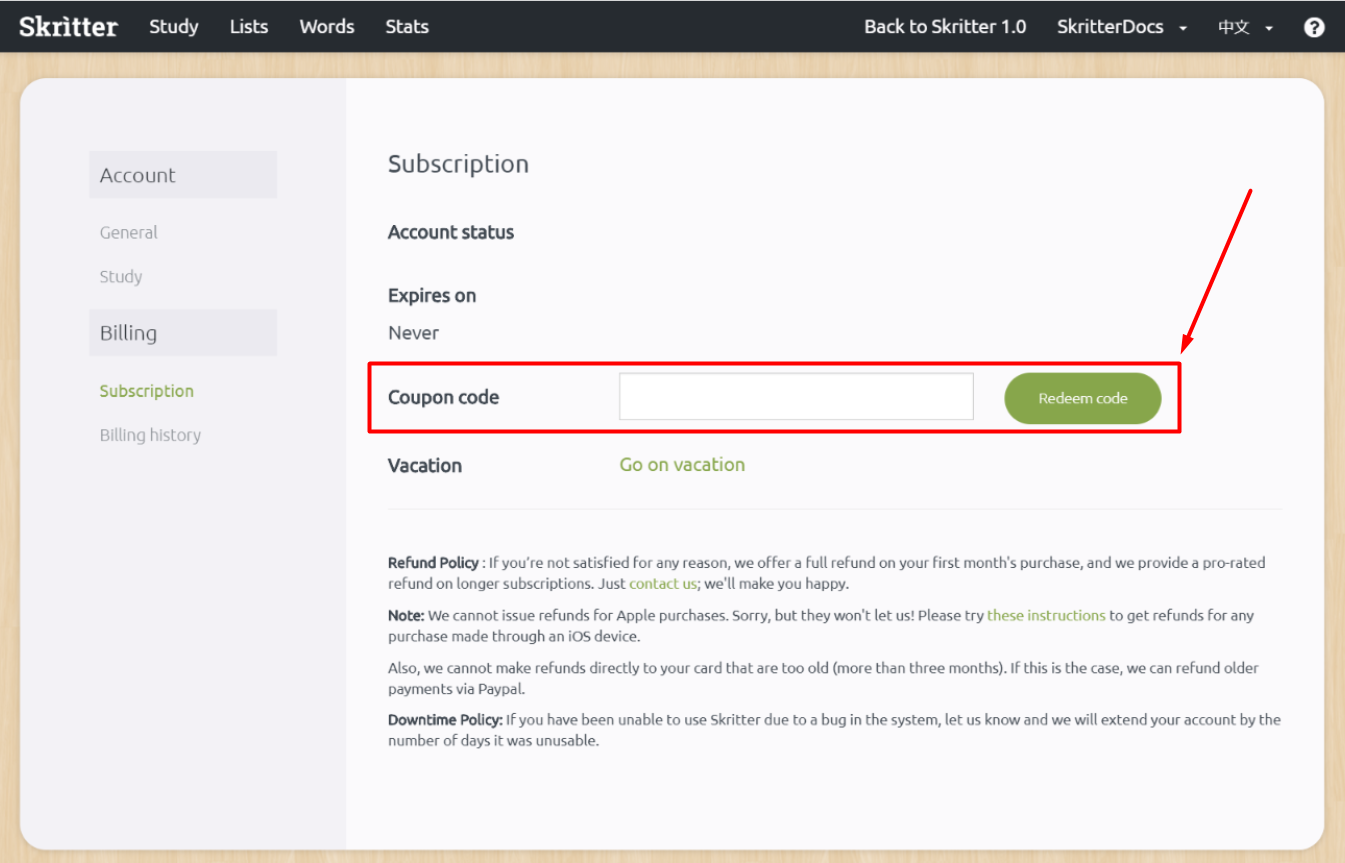Open Billing history in the sidebar
The width and height of the screenshot is (1345, 863).
pos(150,435)
